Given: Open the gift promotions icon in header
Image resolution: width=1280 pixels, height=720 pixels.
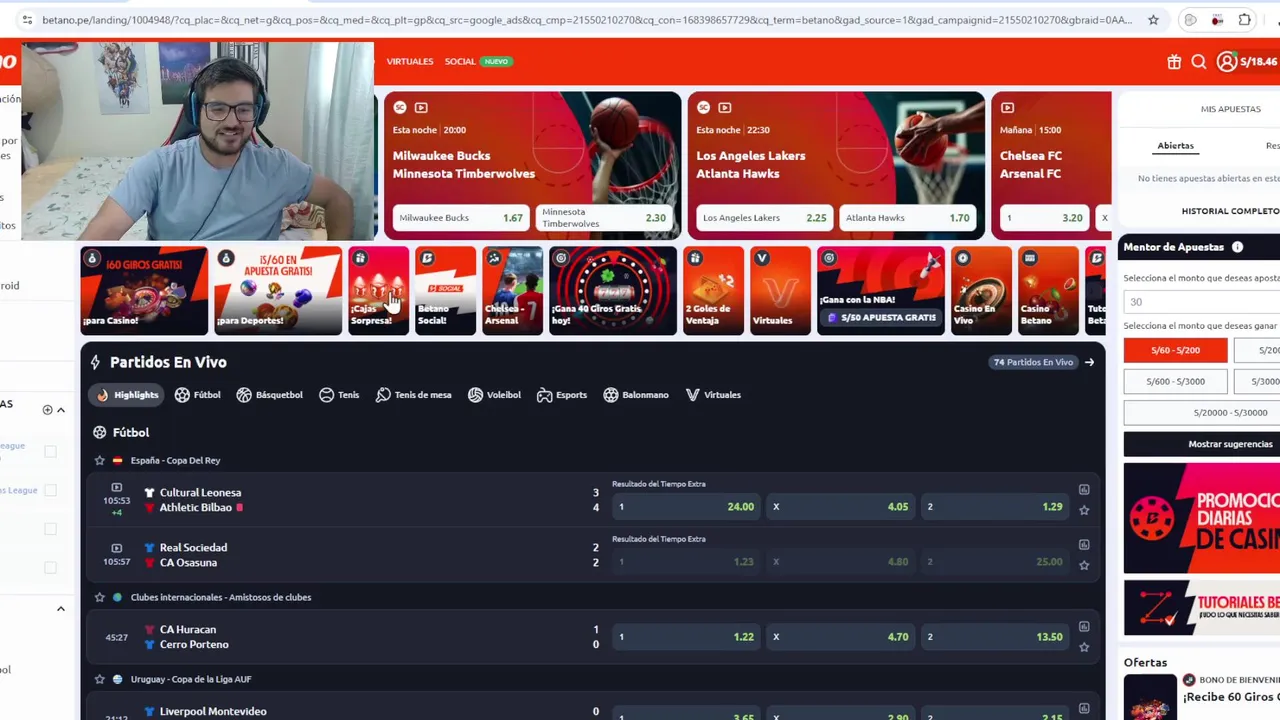Looking at the screenshot, I should [1174, 62].
